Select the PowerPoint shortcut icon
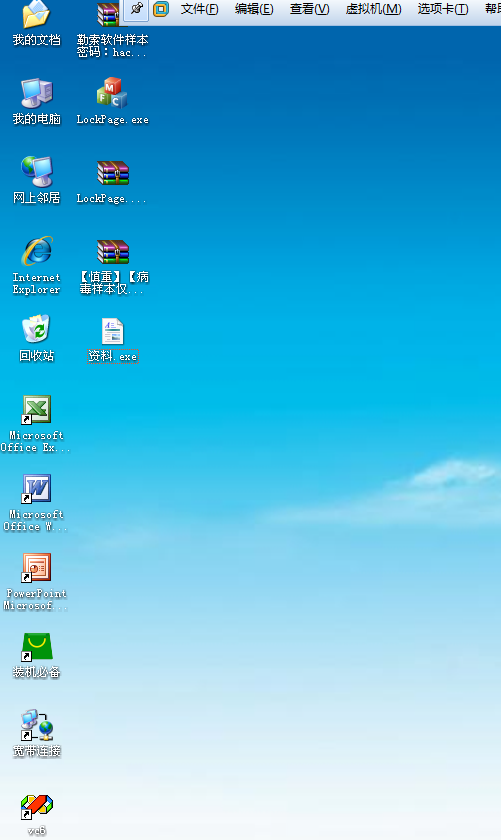The image size is (501, 840). tap(36, 567)
